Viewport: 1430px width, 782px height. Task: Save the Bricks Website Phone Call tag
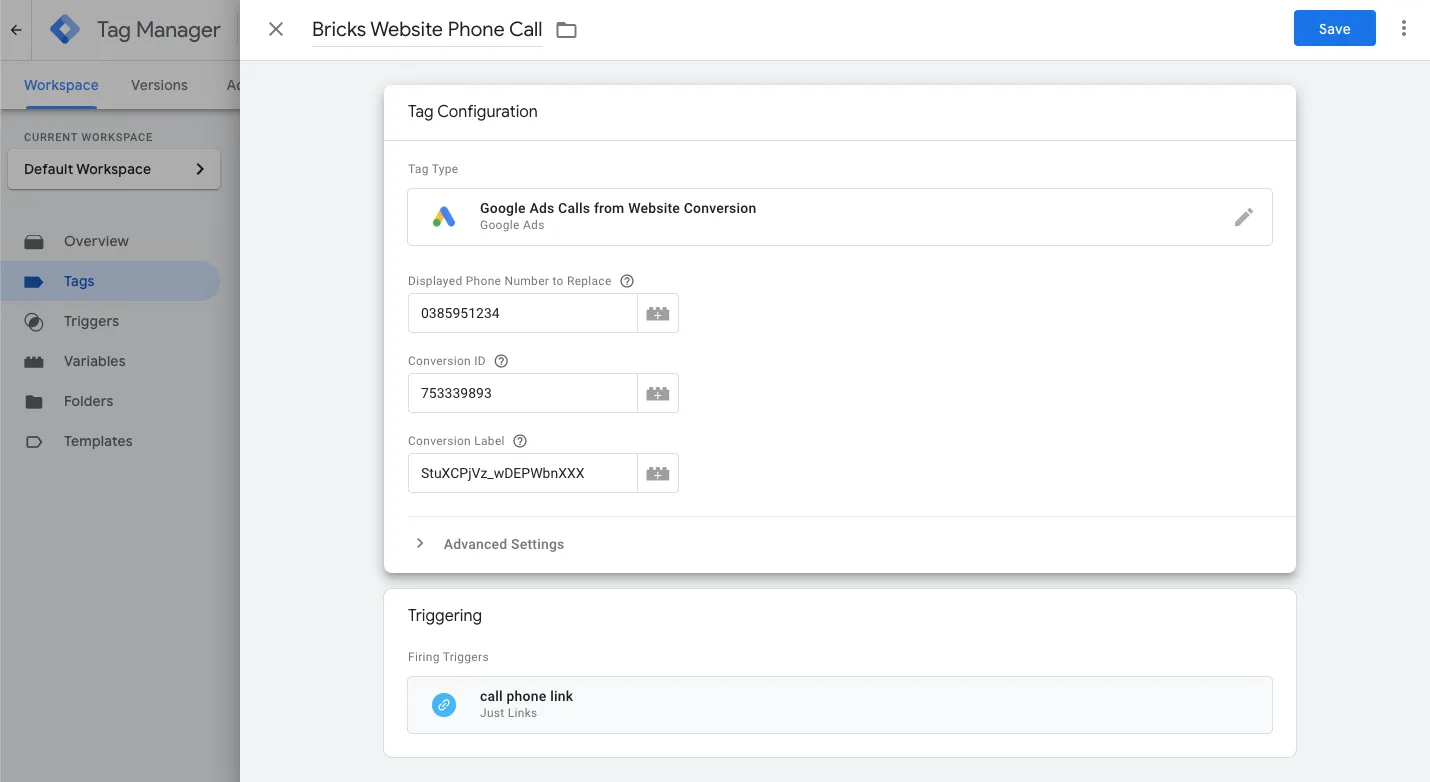click(x=1334, y=28)
